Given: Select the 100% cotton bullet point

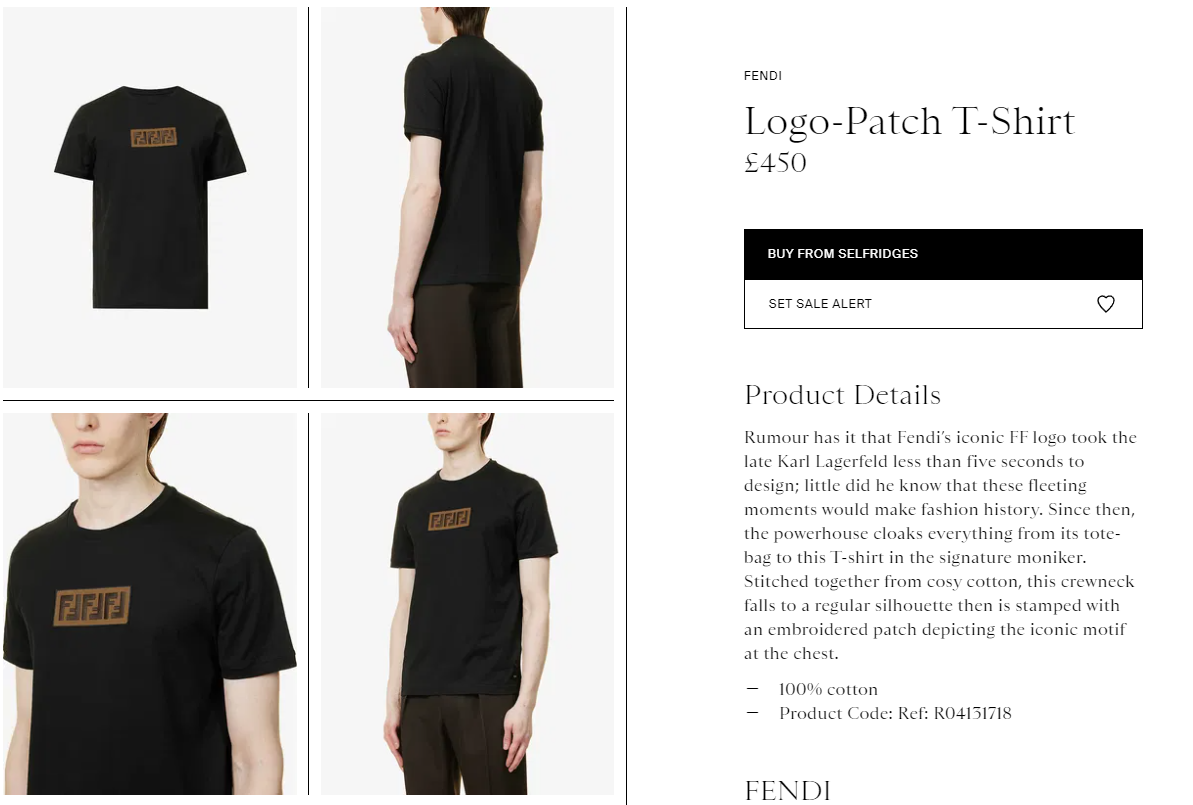Looking at the screenshot, I should 828,689.
